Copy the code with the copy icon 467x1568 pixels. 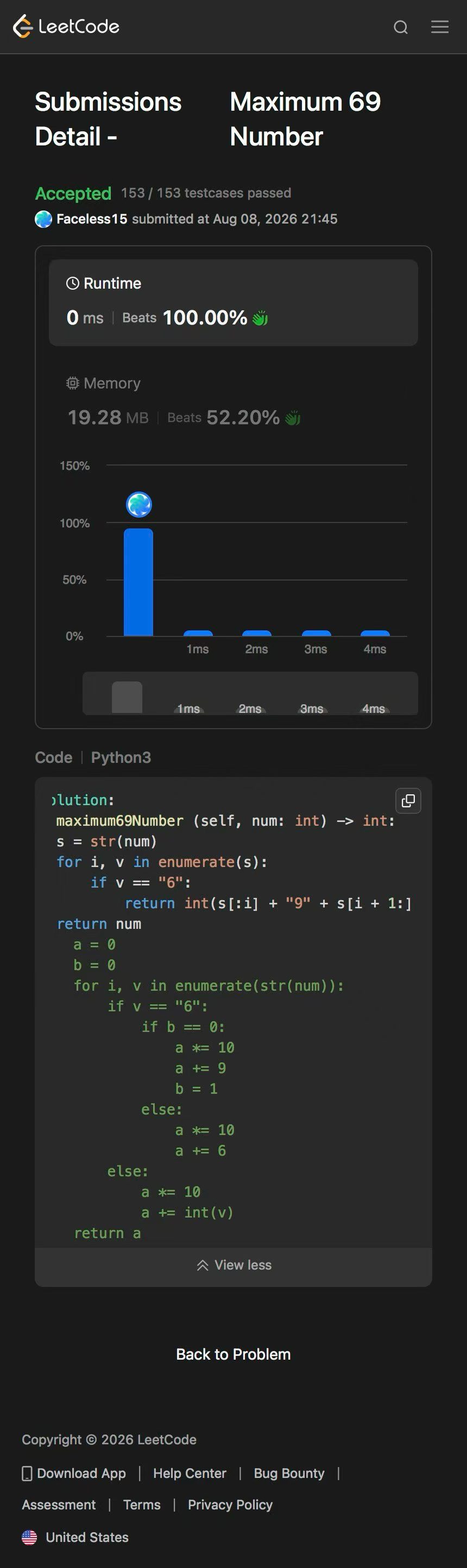(x=408, y=800)
